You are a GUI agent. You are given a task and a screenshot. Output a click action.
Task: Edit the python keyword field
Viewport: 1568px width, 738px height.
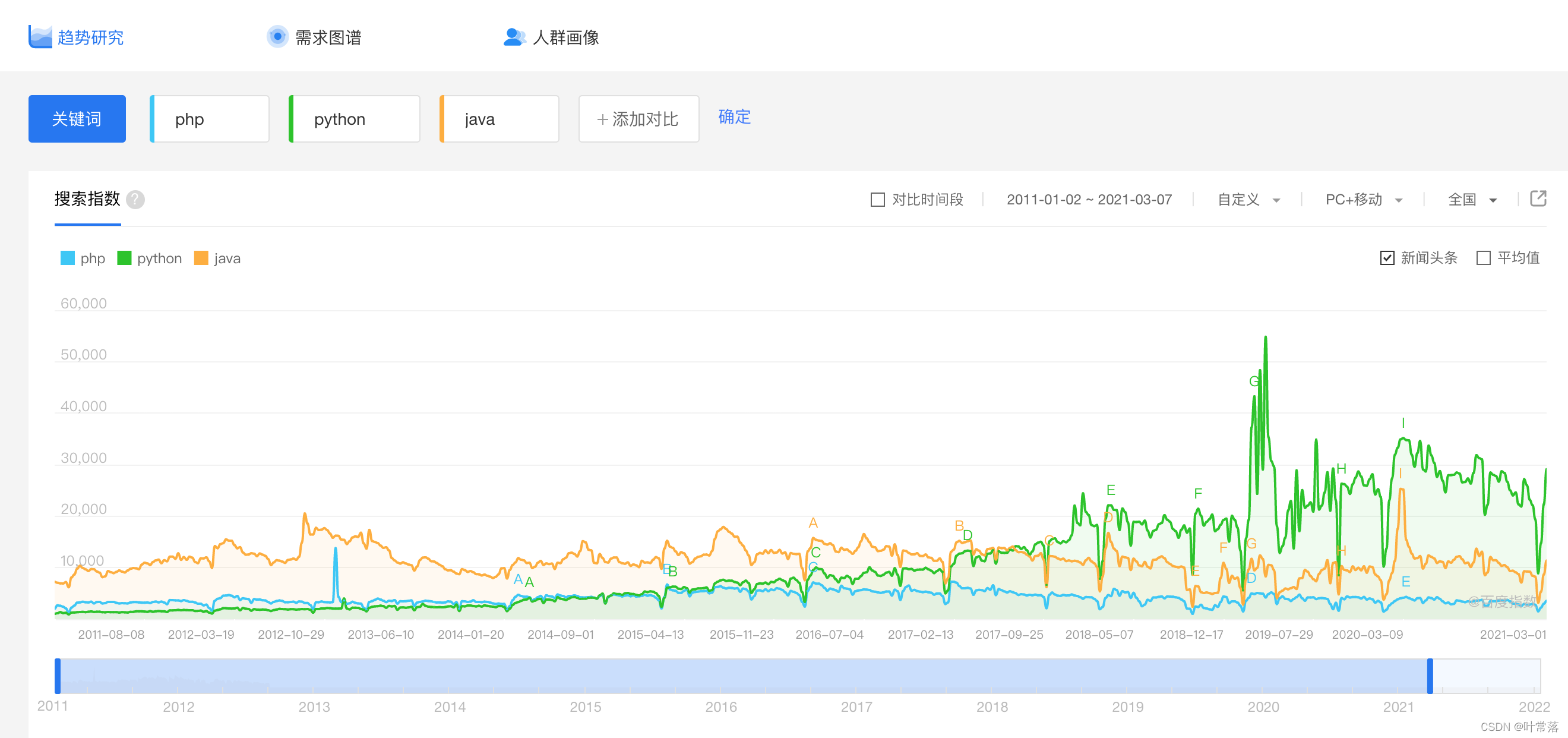(354, 119)
